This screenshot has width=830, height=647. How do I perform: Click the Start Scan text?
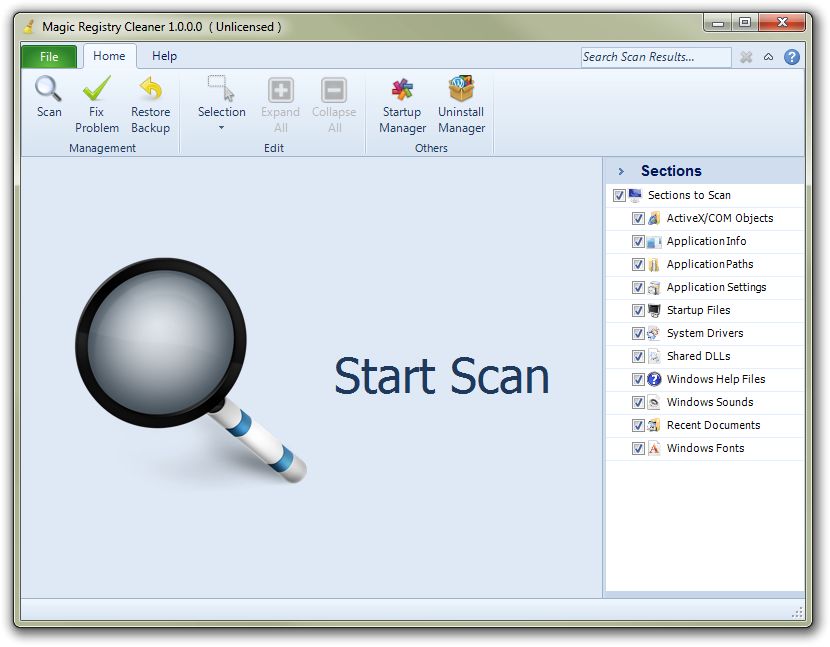point(442,376)
